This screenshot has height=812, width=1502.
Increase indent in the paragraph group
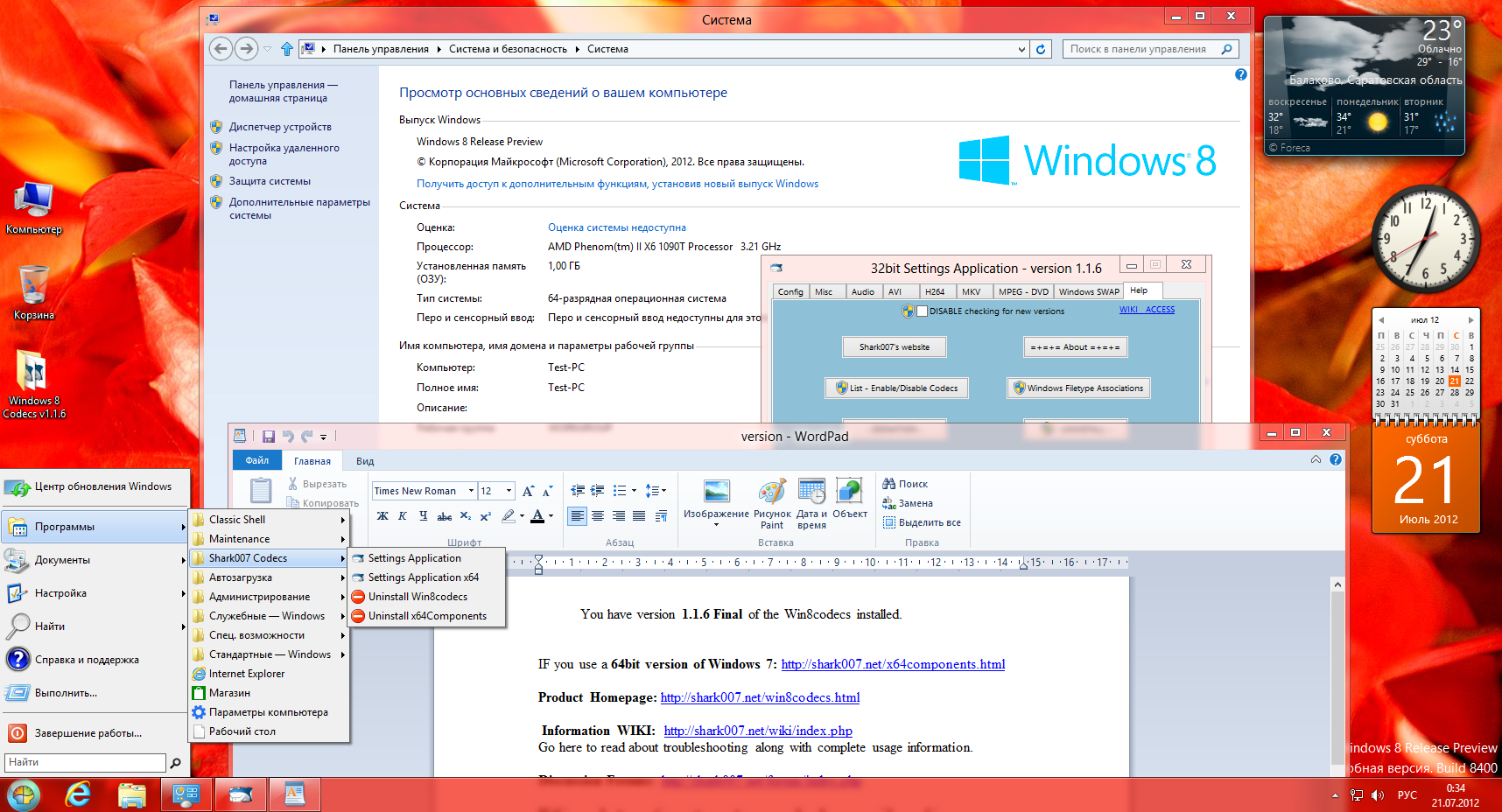597,491
